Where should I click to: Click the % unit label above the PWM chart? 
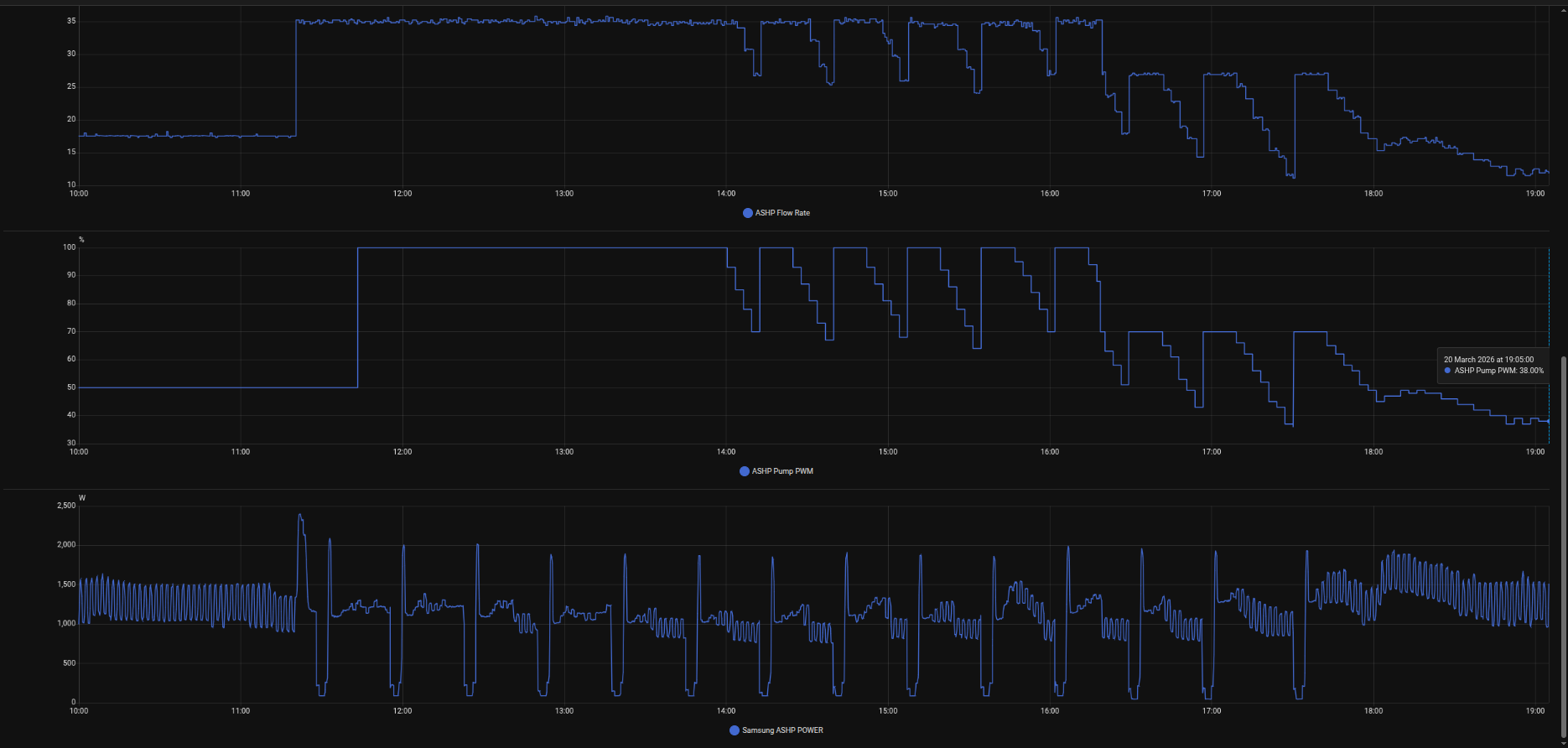click(x=81, y=240)
